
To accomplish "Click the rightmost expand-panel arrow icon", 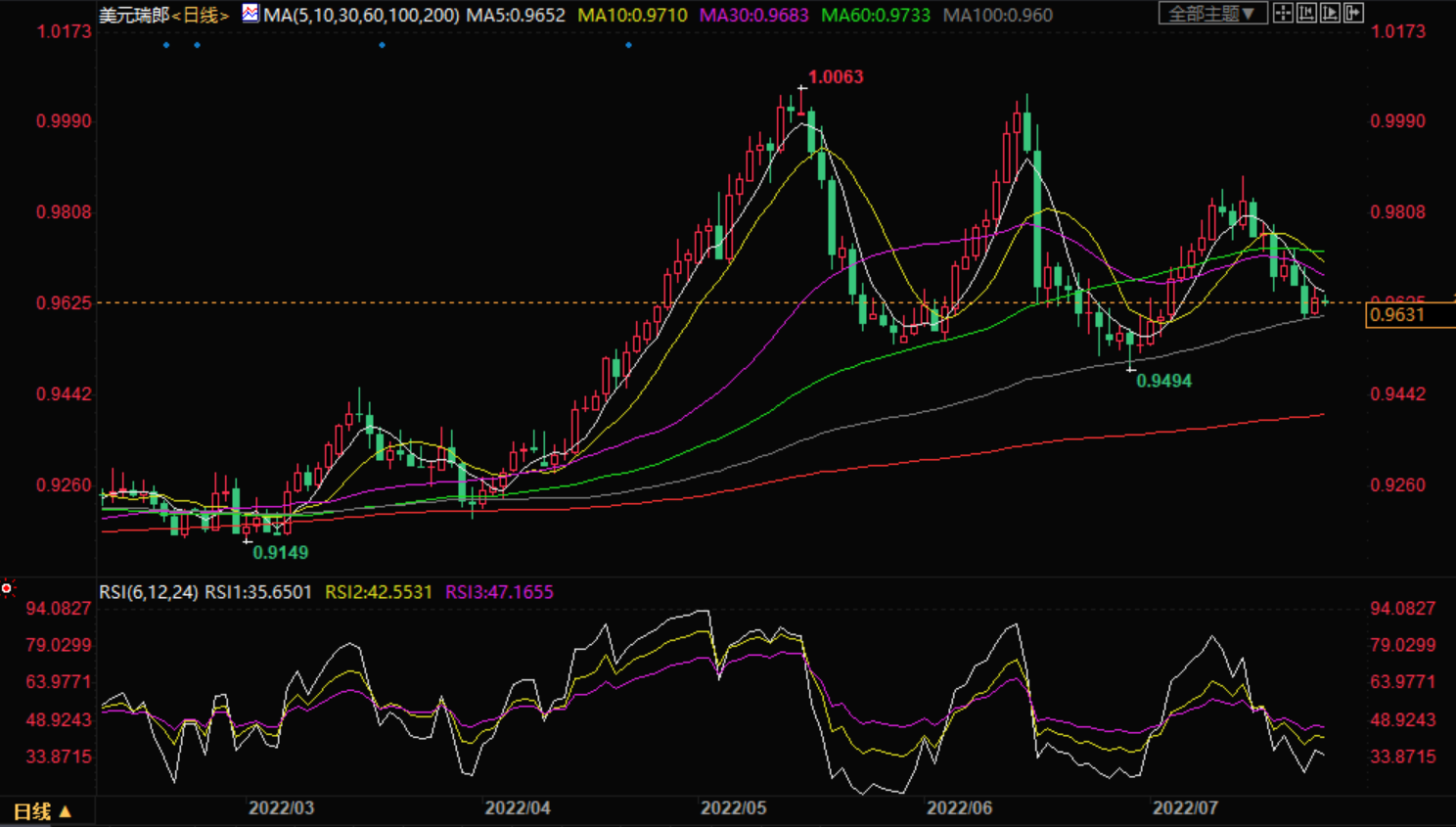I will 1353,13.
